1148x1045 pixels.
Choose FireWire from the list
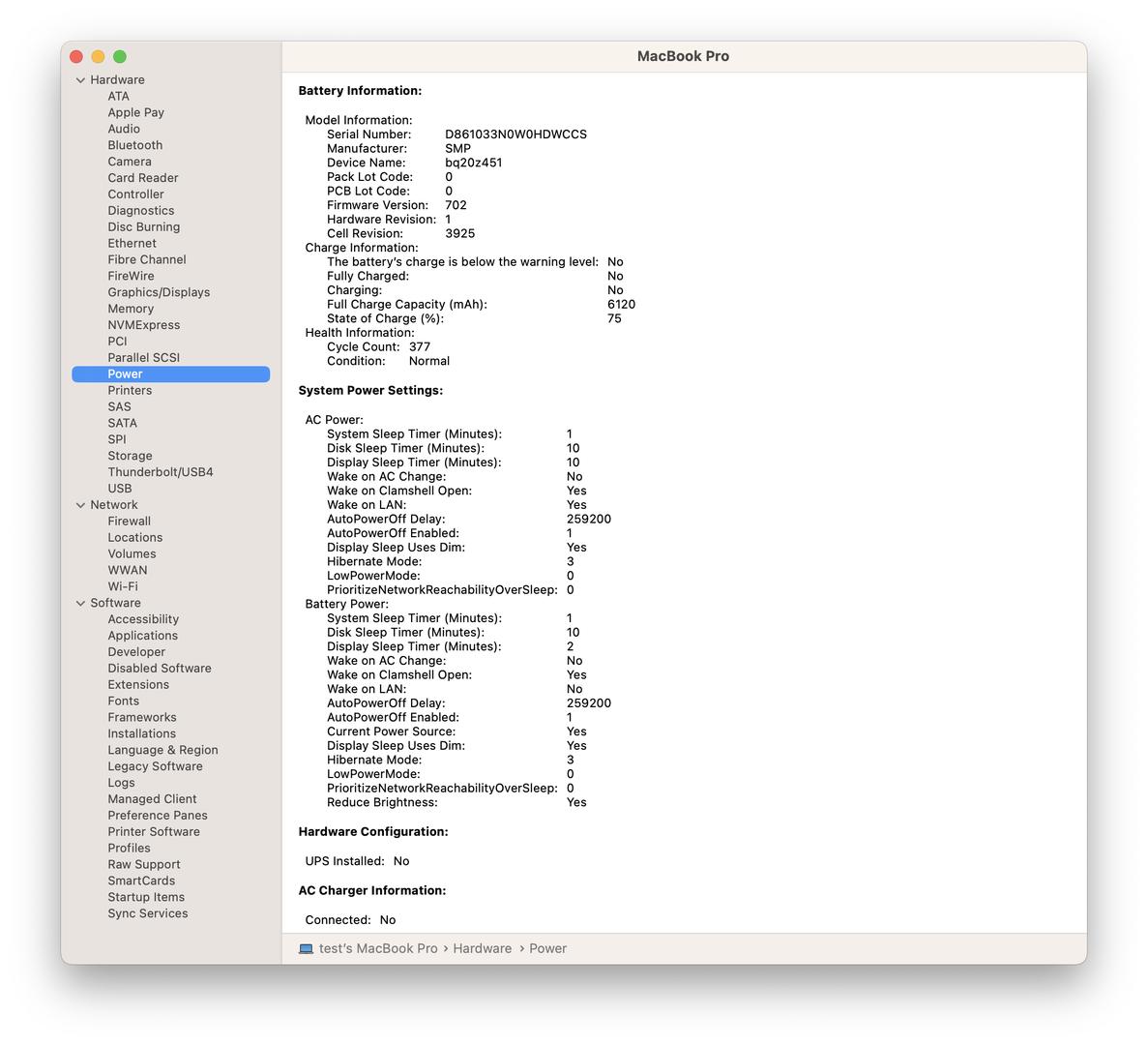tap(132, 276)
